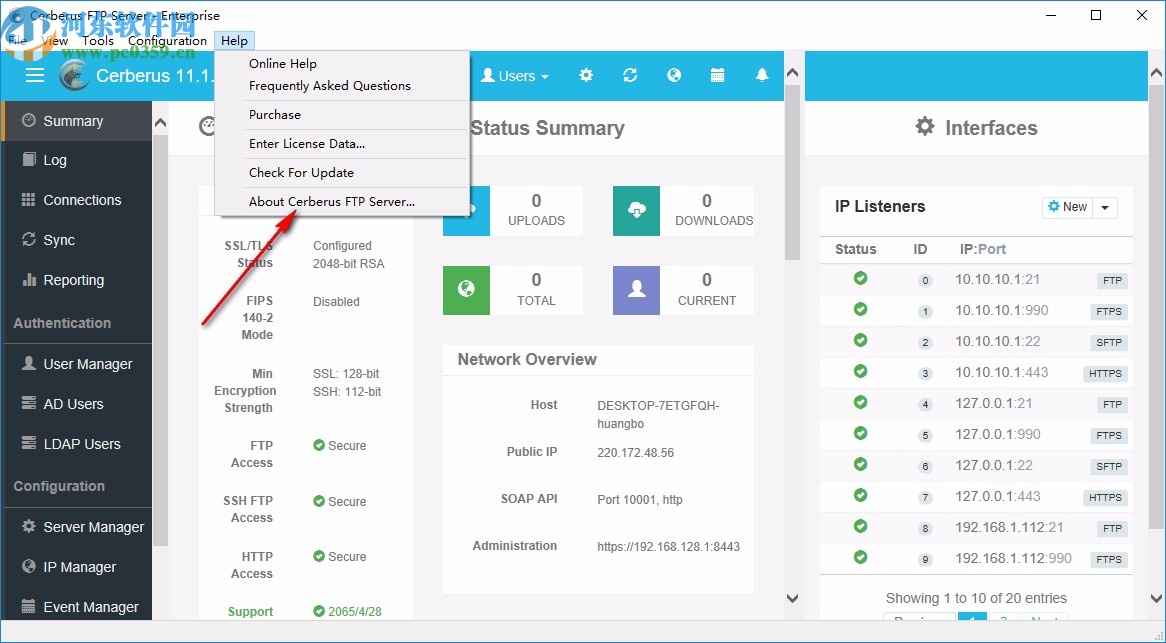Click Interfaces panel scrollbar down arrow
The height and width of the screenshot is (643, 1166).
pos(1156,598)
